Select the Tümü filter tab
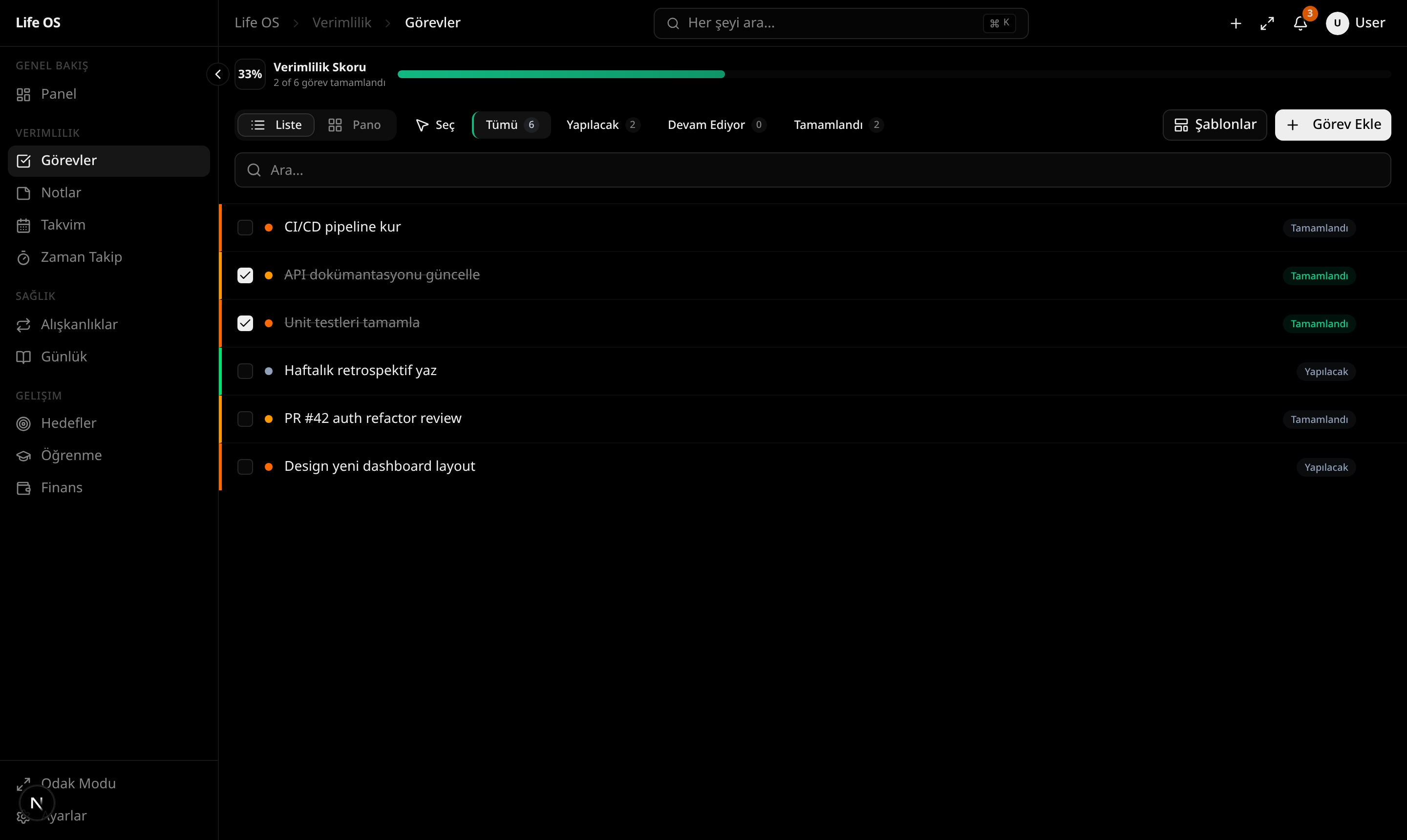The width and height of the screenshot is (1407, 840). click(x=512, y=125)
